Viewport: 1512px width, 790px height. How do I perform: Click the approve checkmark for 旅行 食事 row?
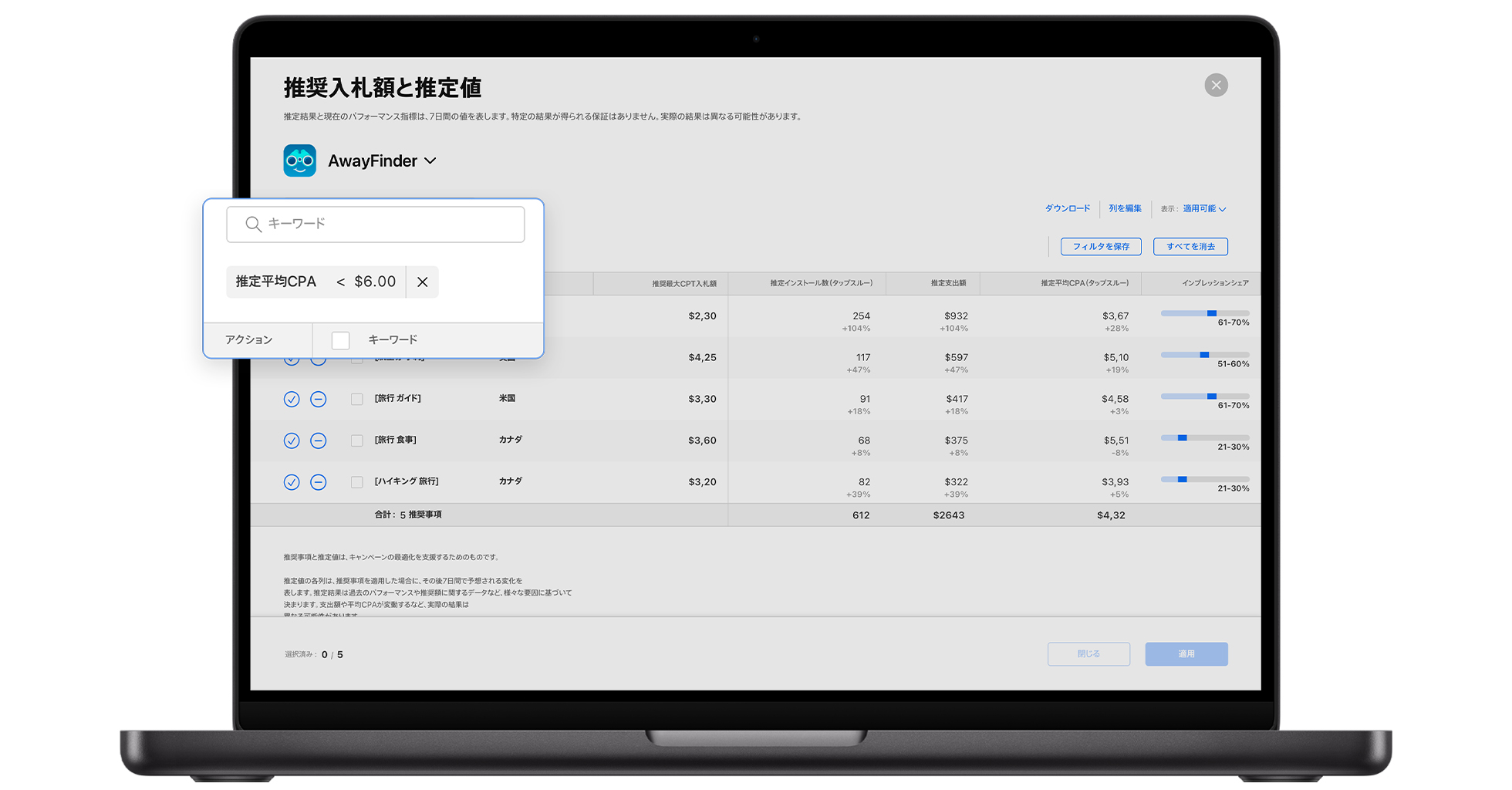click(x=291, y=441)
